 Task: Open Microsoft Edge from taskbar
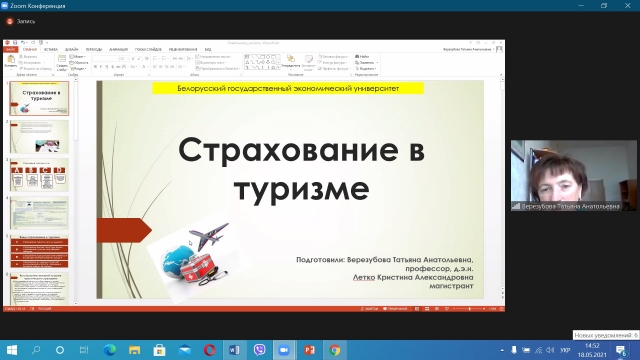pos(109,350)
